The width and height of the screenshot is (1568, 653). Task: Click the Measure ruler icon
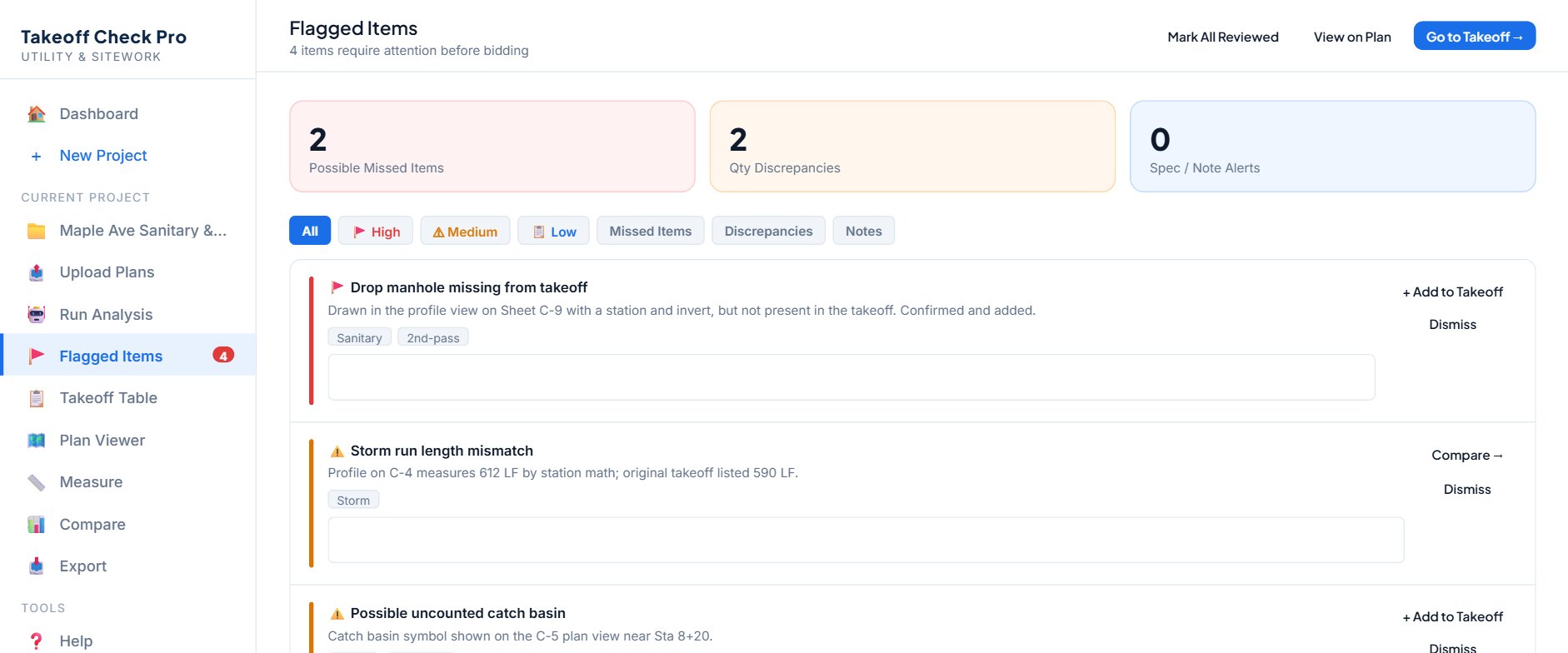[36, 482]
